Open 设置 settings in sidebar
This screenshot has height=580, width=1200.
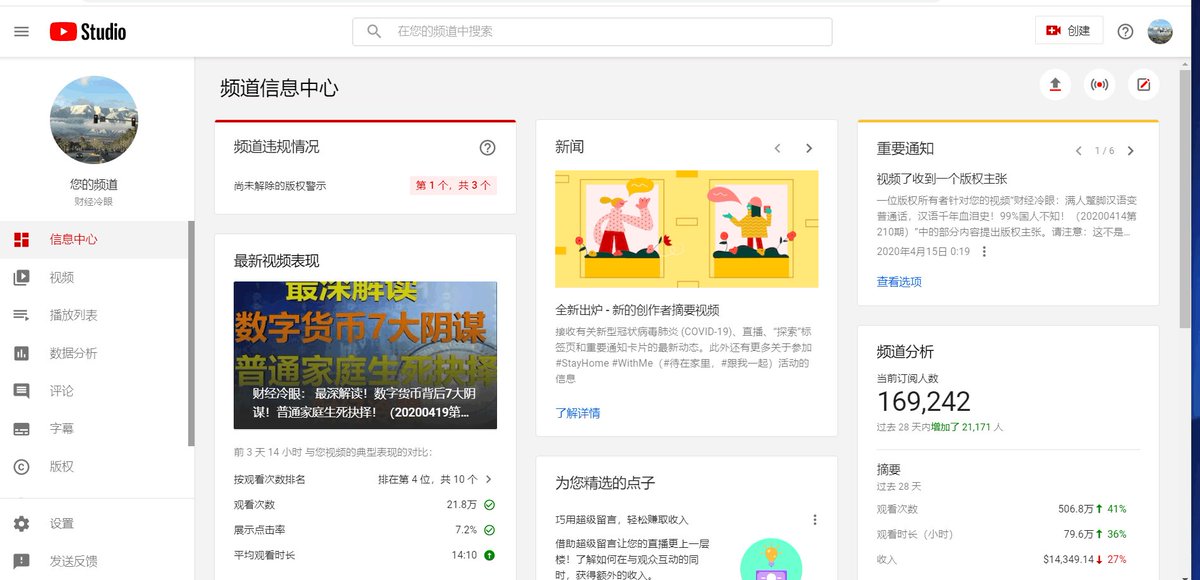[94, 523]
